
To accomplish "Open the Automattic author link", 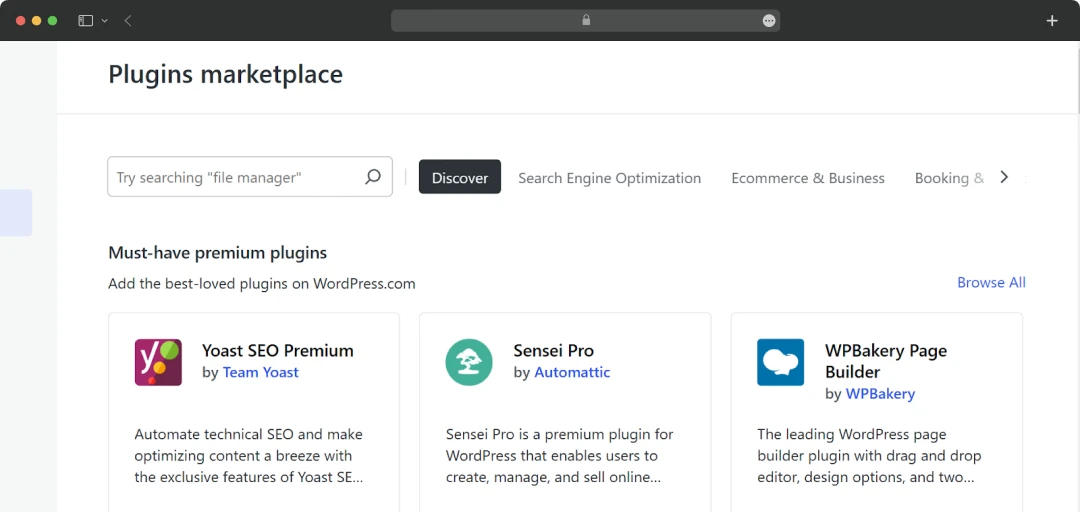I will [572, 373].
